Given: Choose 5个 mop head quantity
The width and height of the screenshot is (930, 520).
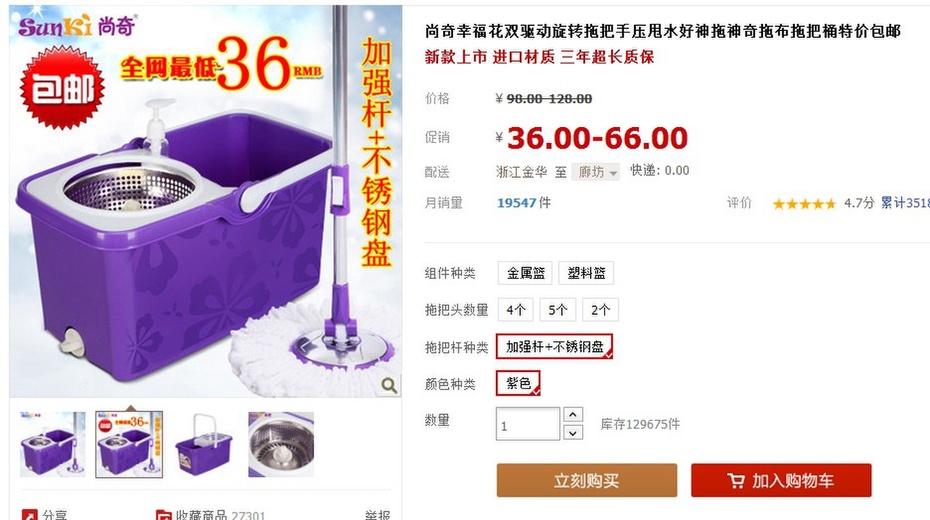Looking at the screenshot, I should pos(558,310).
